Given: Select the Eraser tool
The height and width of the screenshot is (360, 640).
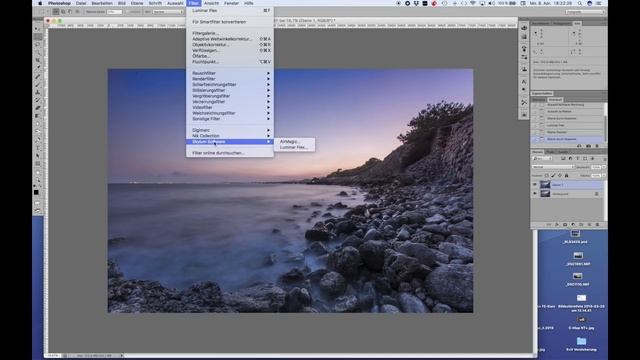Looking at the screenshot, I should 38,108.
